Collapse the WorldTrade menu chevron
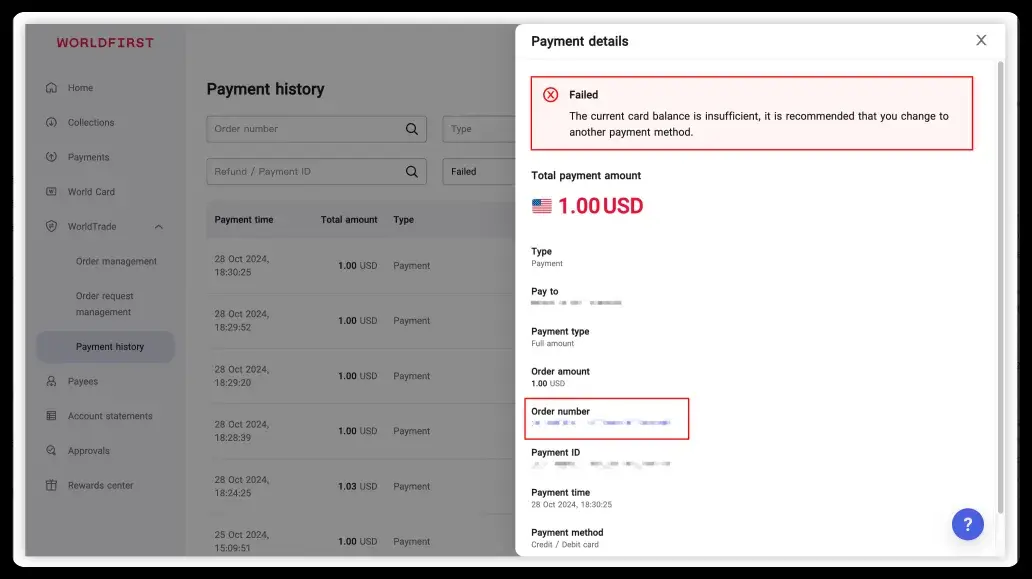Image resolution: width=1032 pixels, height=579 pixels. tap(159, 227)
